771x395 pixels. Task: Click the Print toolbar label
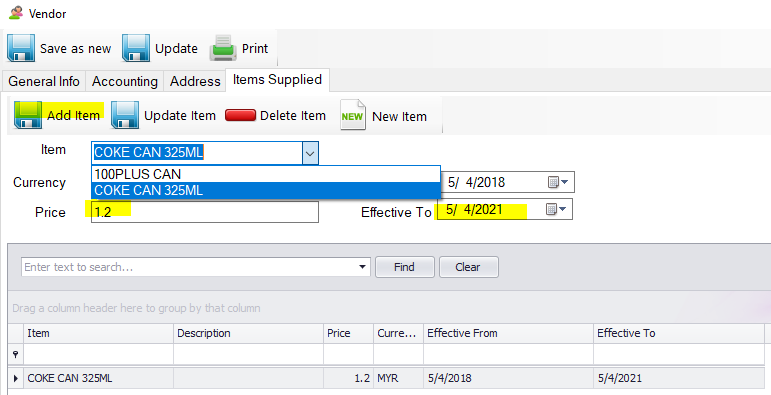(255, 49)
